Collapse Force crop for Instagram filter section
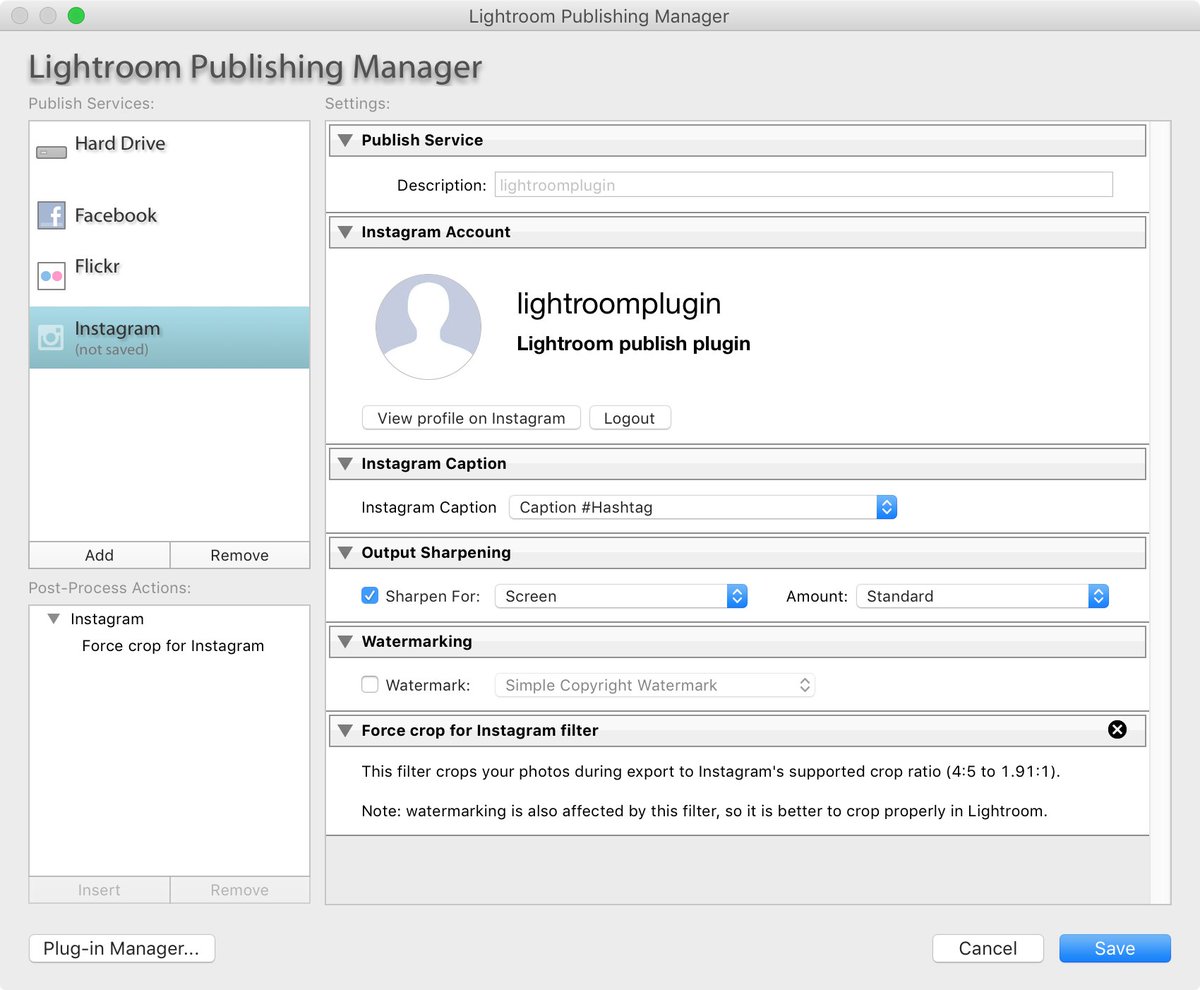1200x990 pixels. click(345, 731)
